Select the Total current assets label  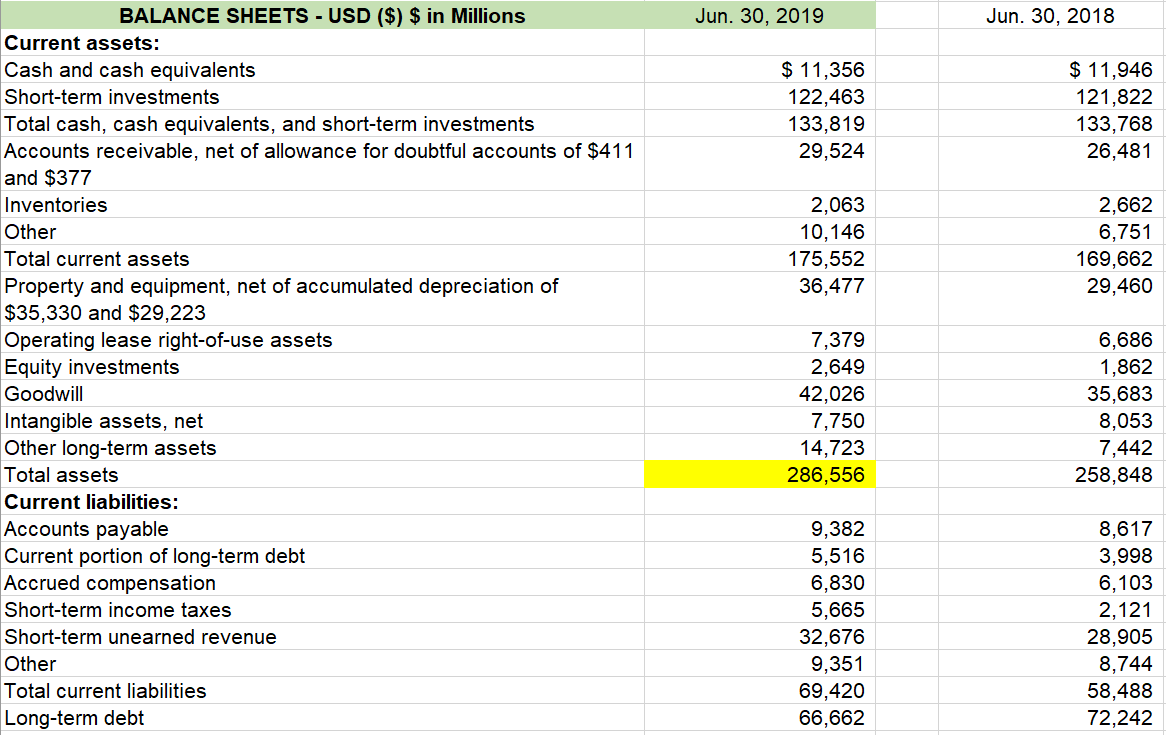click(97, 259)
